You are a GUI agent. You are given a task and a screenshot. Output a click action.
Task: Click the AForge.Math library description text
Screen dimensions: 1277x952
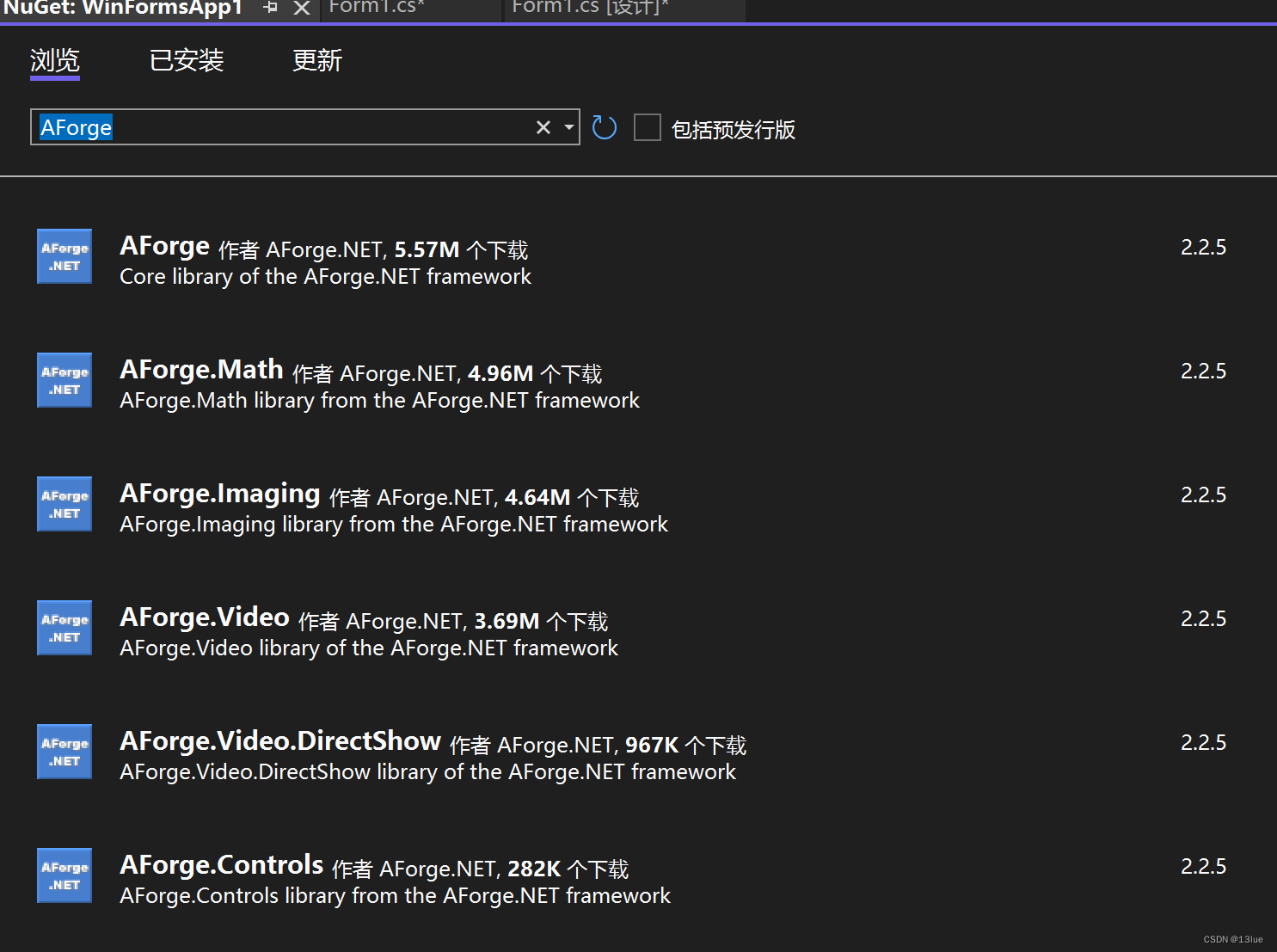(x=379, y=401)
